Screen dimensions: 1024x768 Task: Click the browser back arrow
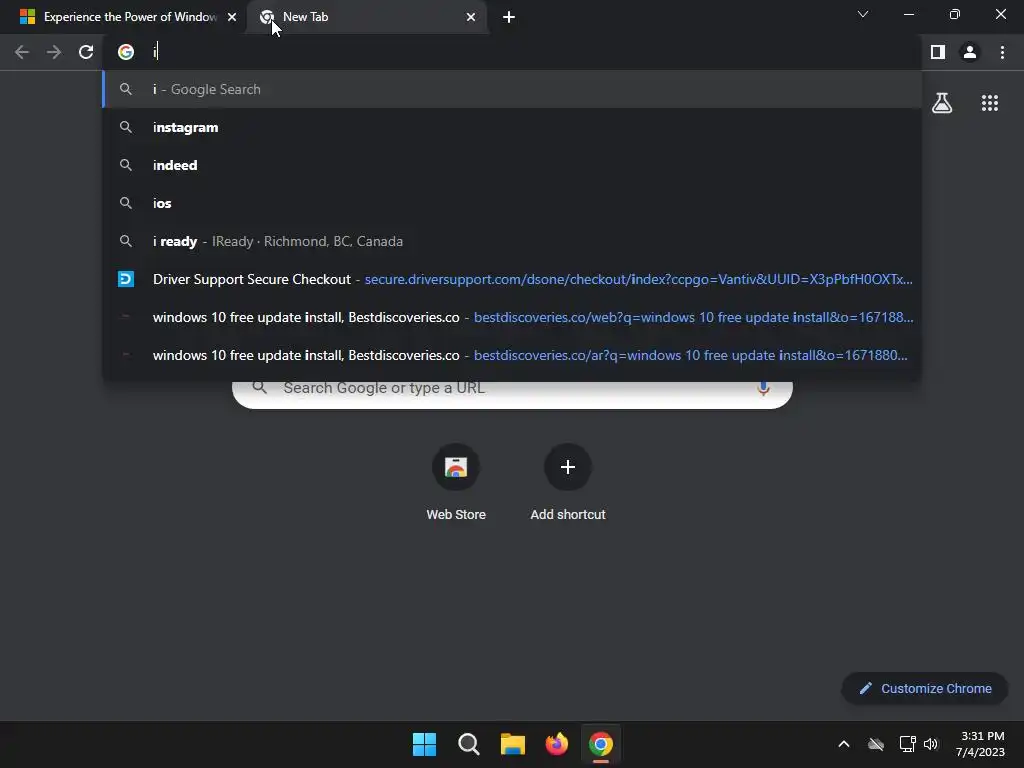[x=22, y=52]
